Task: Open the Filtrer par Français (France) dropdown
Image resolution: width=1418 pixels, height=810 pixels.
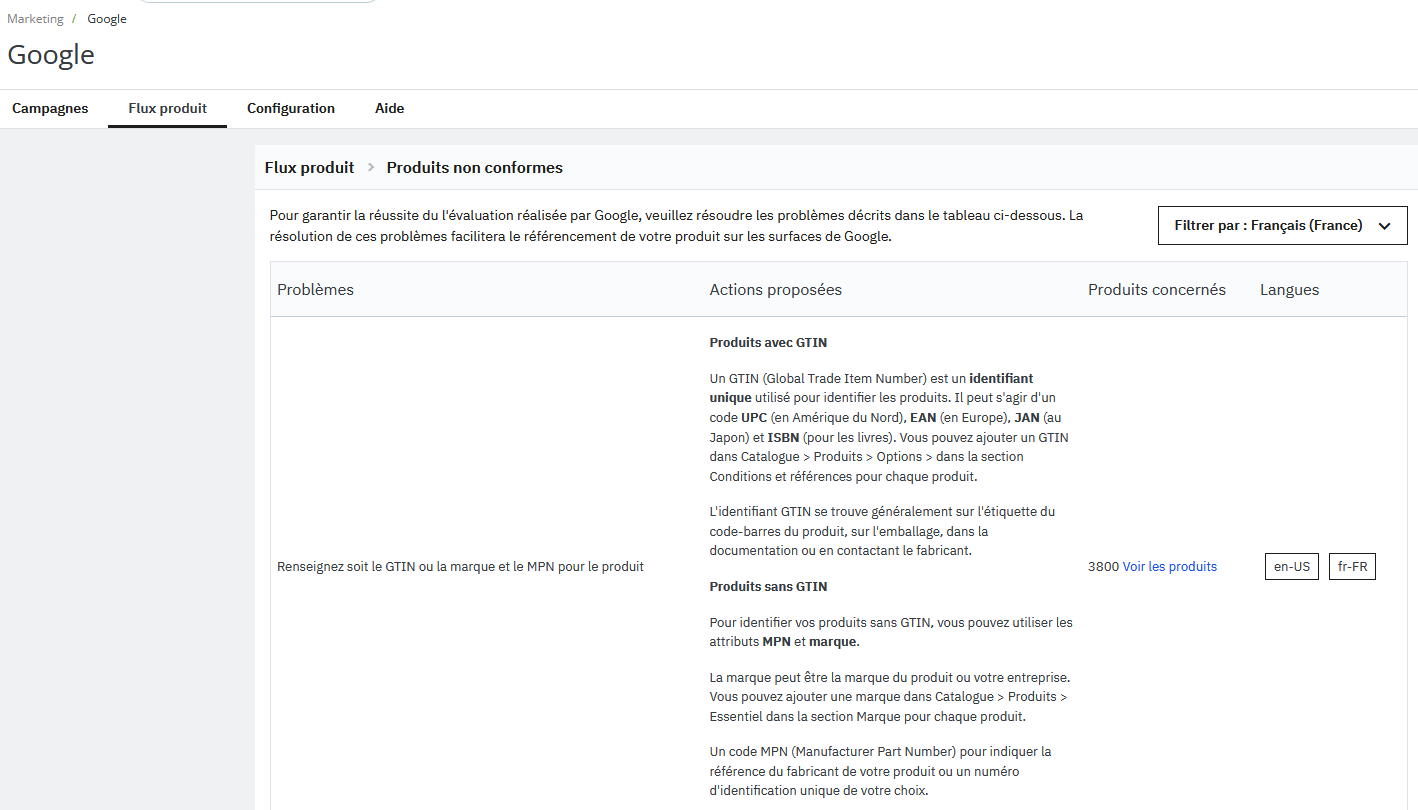Action: pyautogui.click(x=1282, y=225)
